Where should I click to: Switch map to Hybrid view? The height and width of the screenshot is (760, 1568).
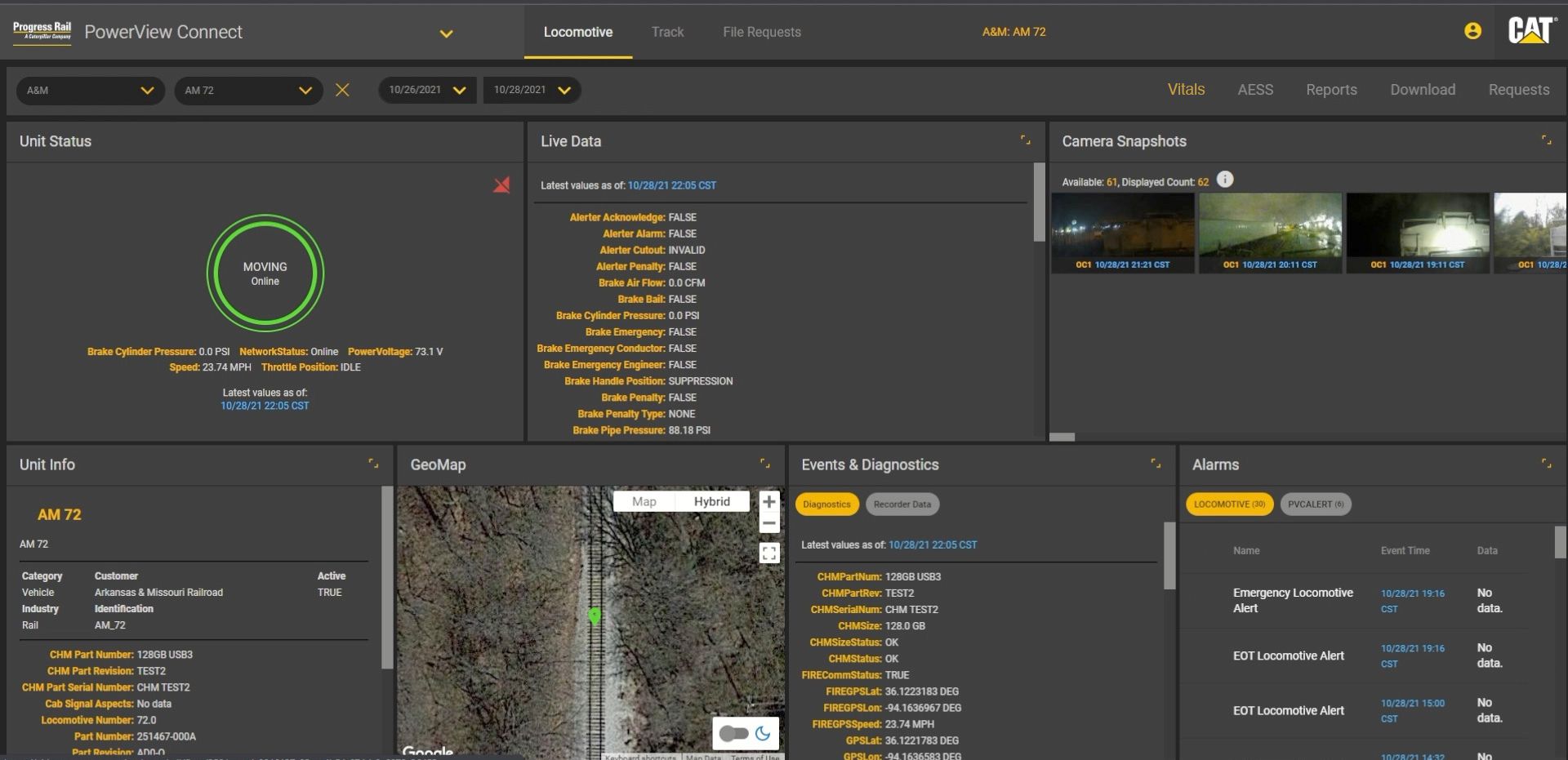pyautogui.click(x=711, y=502)
